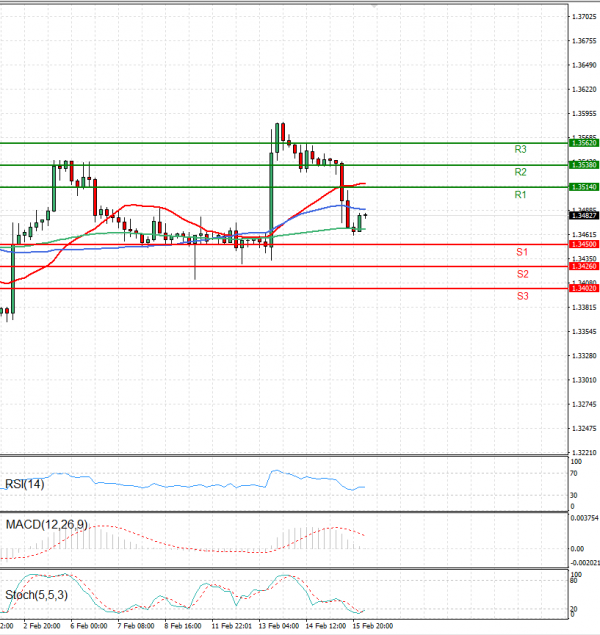Click the 6 Feb 00:00 time label
This screenshot has width=600, height=635.
89,626
